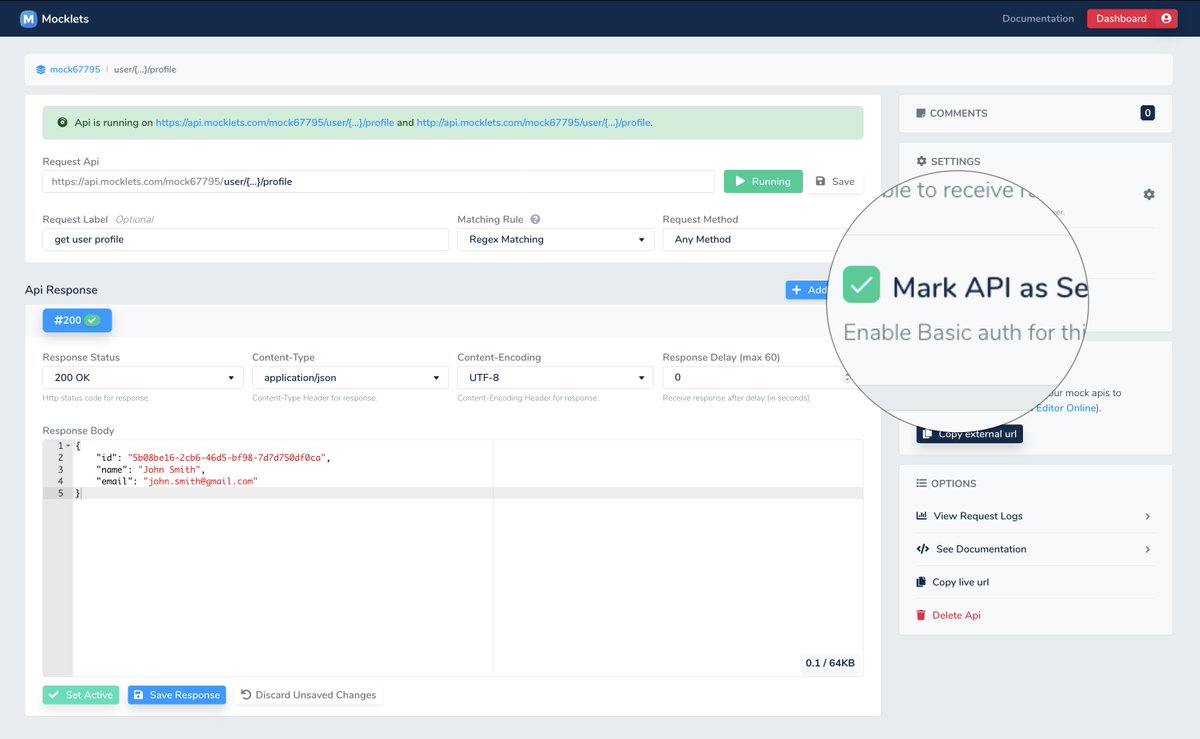The width and height of the screenshot is (1200, 739).
Task: Click the layers icon beside mock67795
Action: tap(41, 70)
